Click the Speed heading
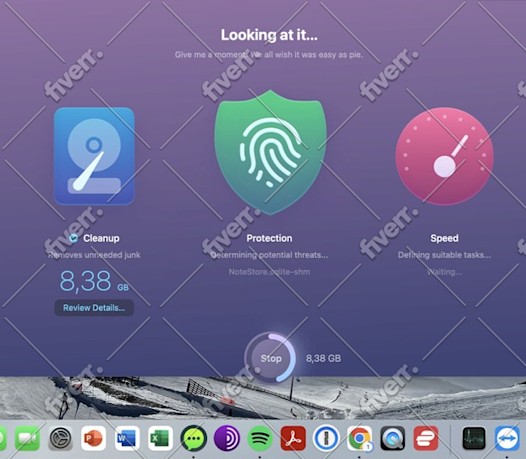Screen dimensions: 526x459 tap(444, 238)
